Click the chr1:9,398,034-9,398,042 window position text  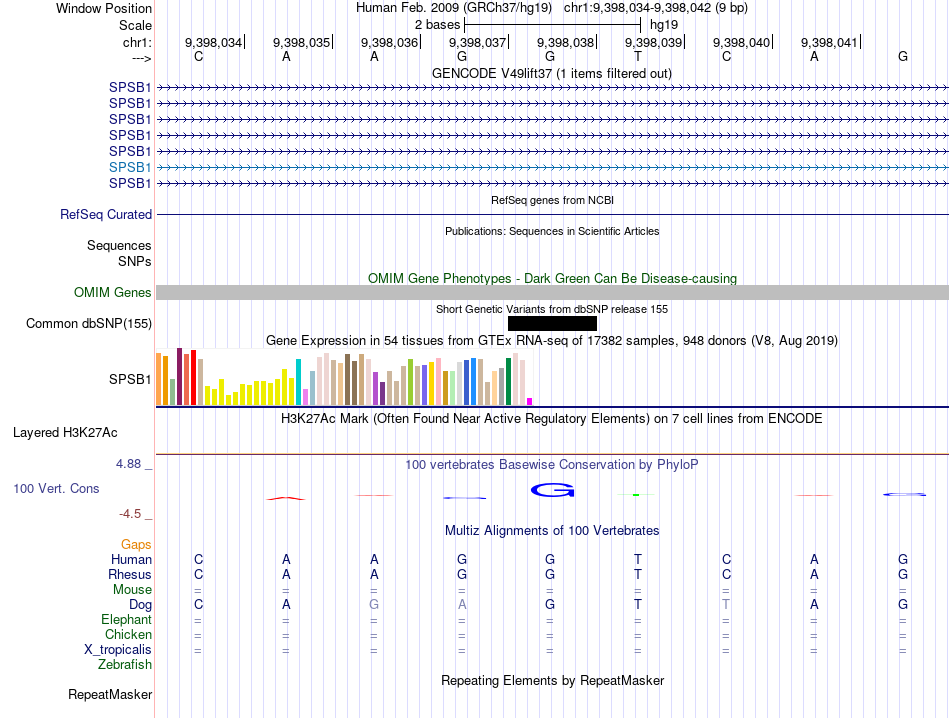656,8
